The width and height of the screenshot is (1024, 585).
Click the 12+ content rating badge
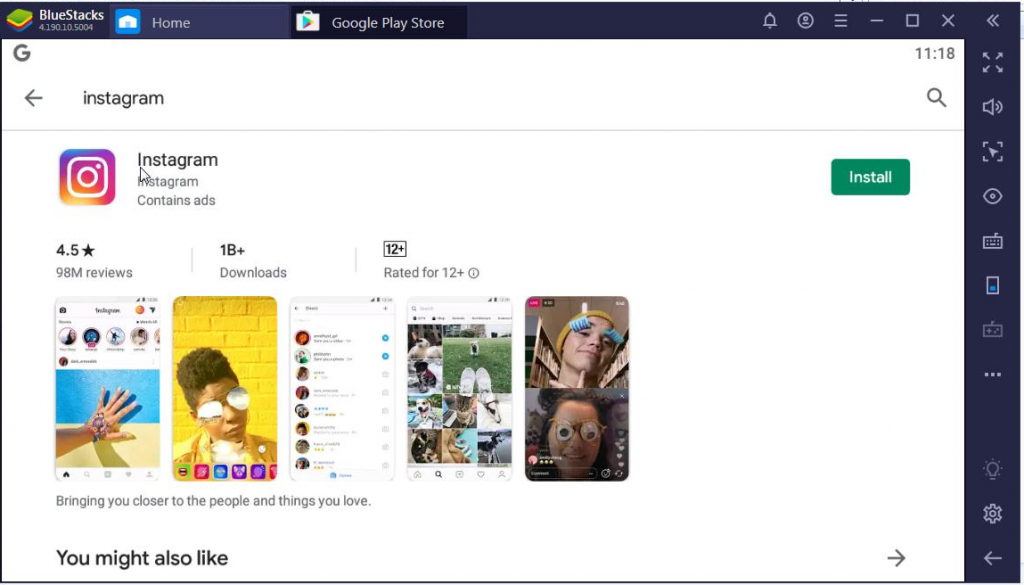click(395, 249)
